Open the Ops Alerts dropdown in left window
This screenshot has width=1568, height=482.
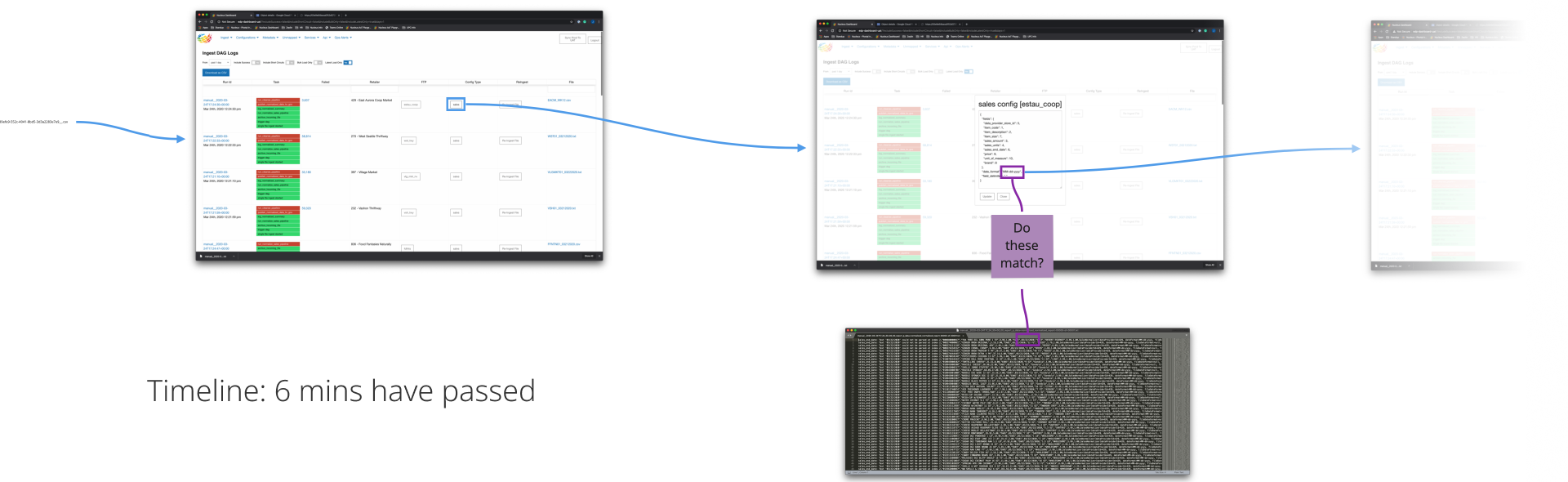point(343,38)
